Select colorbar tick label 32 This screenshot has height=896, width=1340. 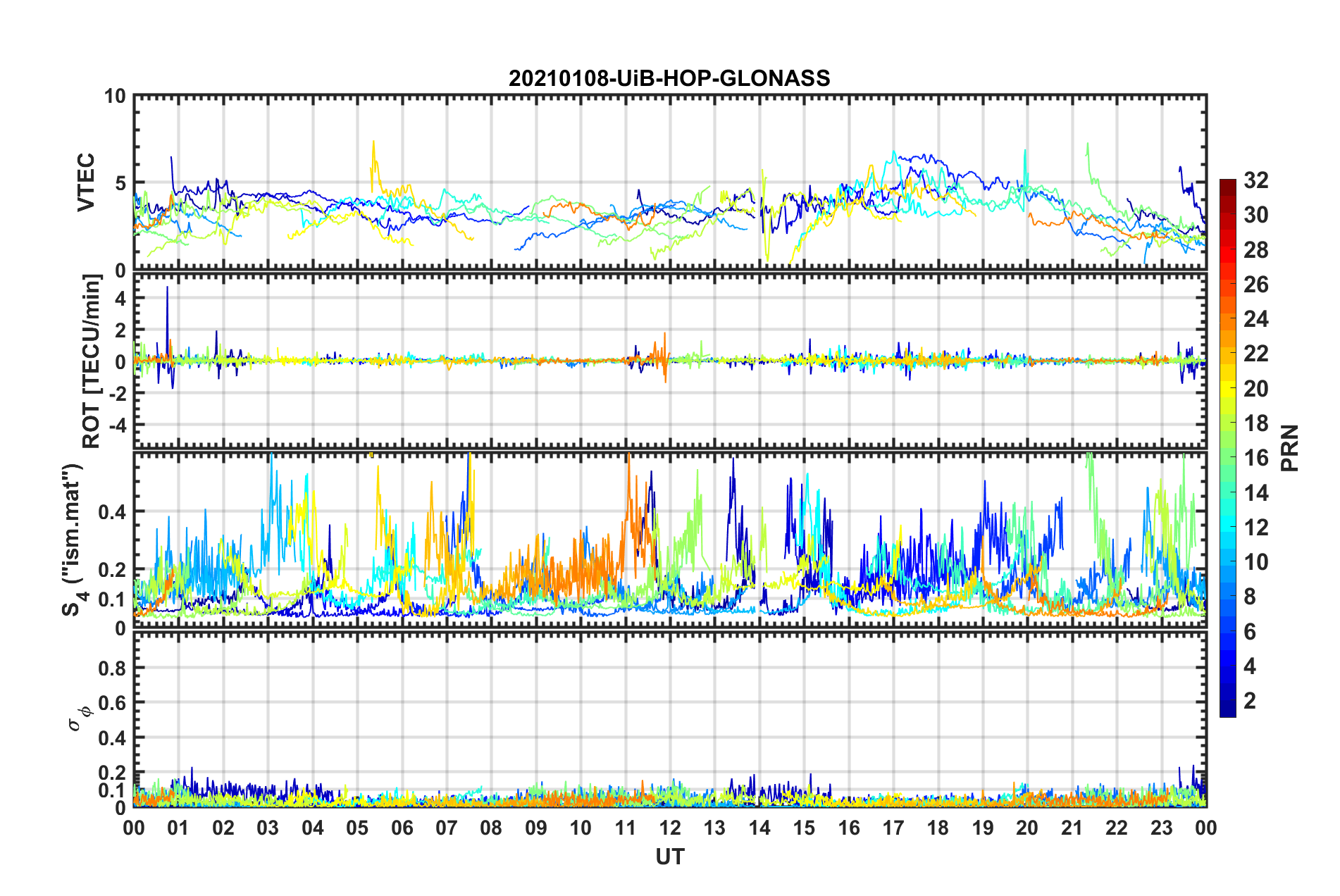point(1256,180)
